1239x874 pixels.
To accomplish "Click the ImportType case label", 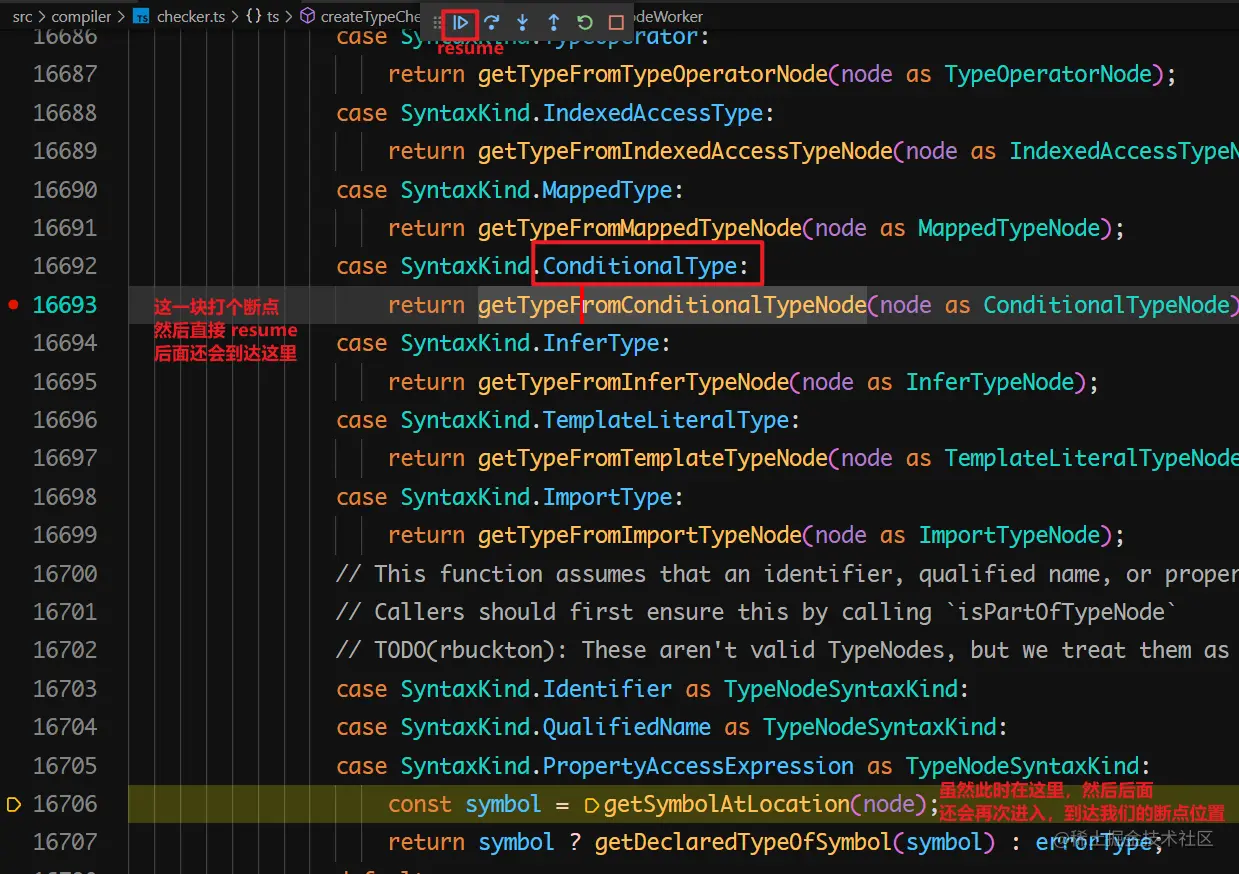I will pos(608,497).
